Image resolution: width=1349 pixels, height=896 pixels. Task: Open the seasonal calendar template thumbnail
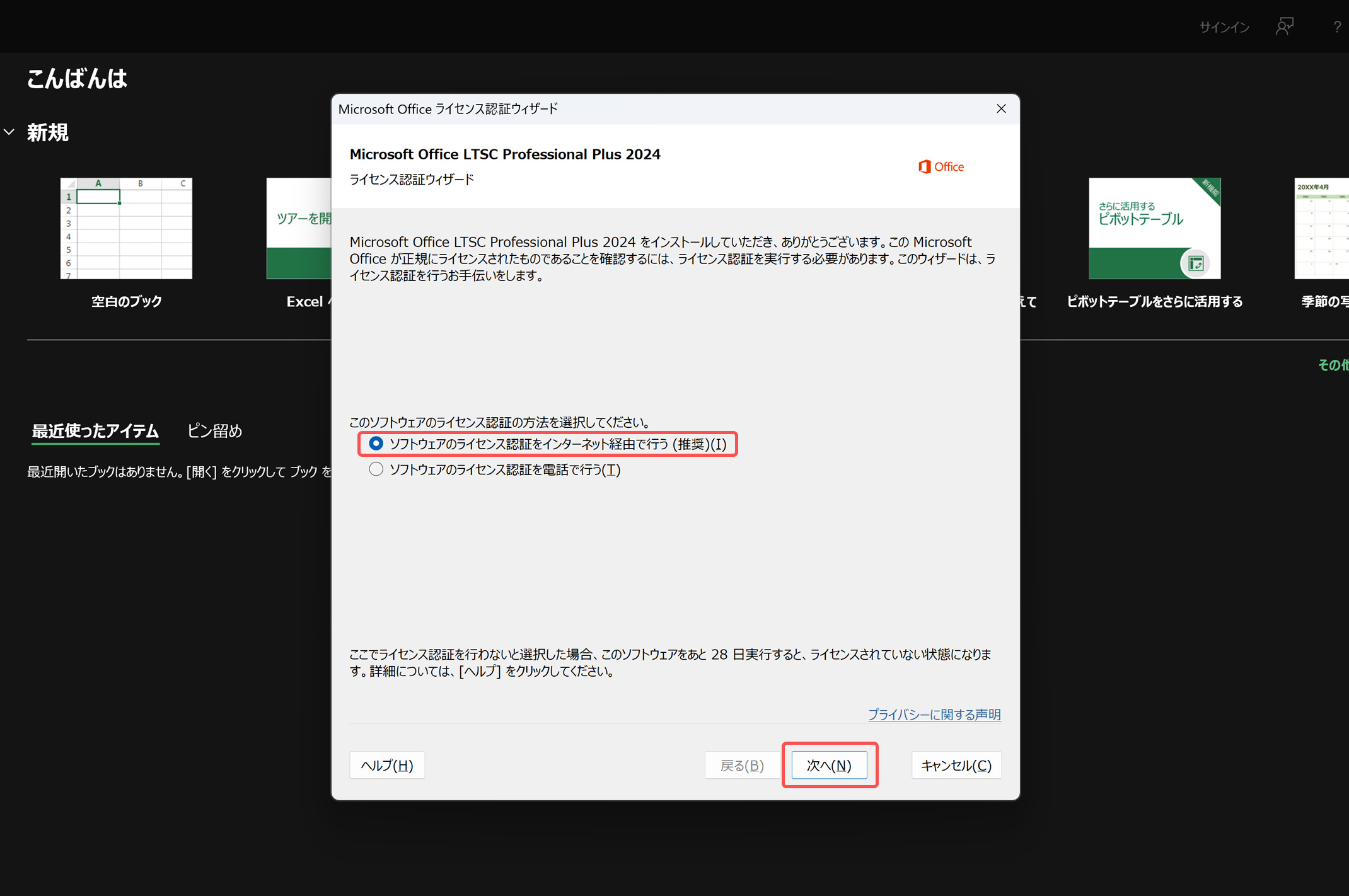pyautogui.click(x=1321, y=228)
